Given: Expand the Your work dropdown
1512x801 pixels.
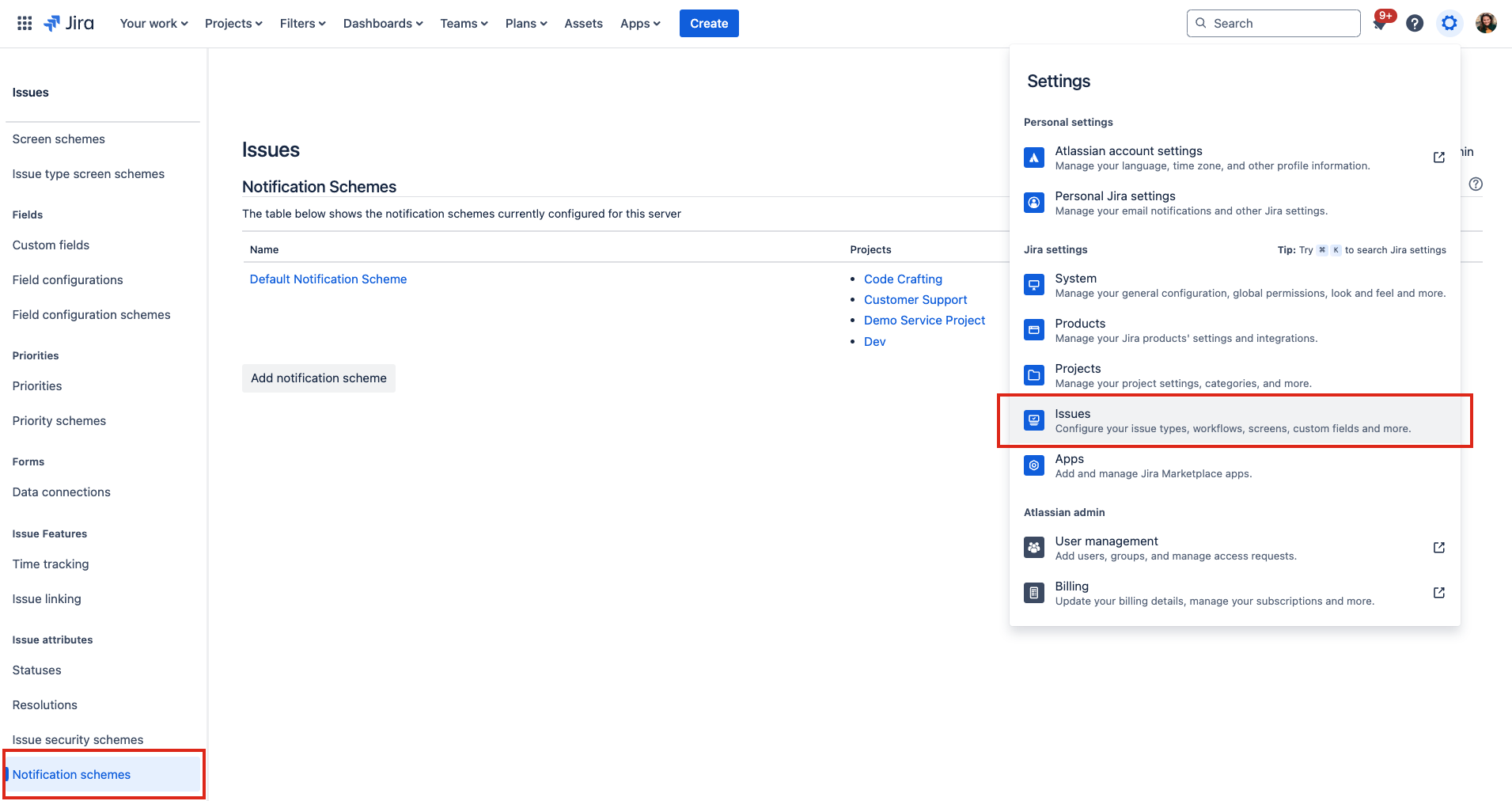Looking at the screenshot, I should pos(153,24).
